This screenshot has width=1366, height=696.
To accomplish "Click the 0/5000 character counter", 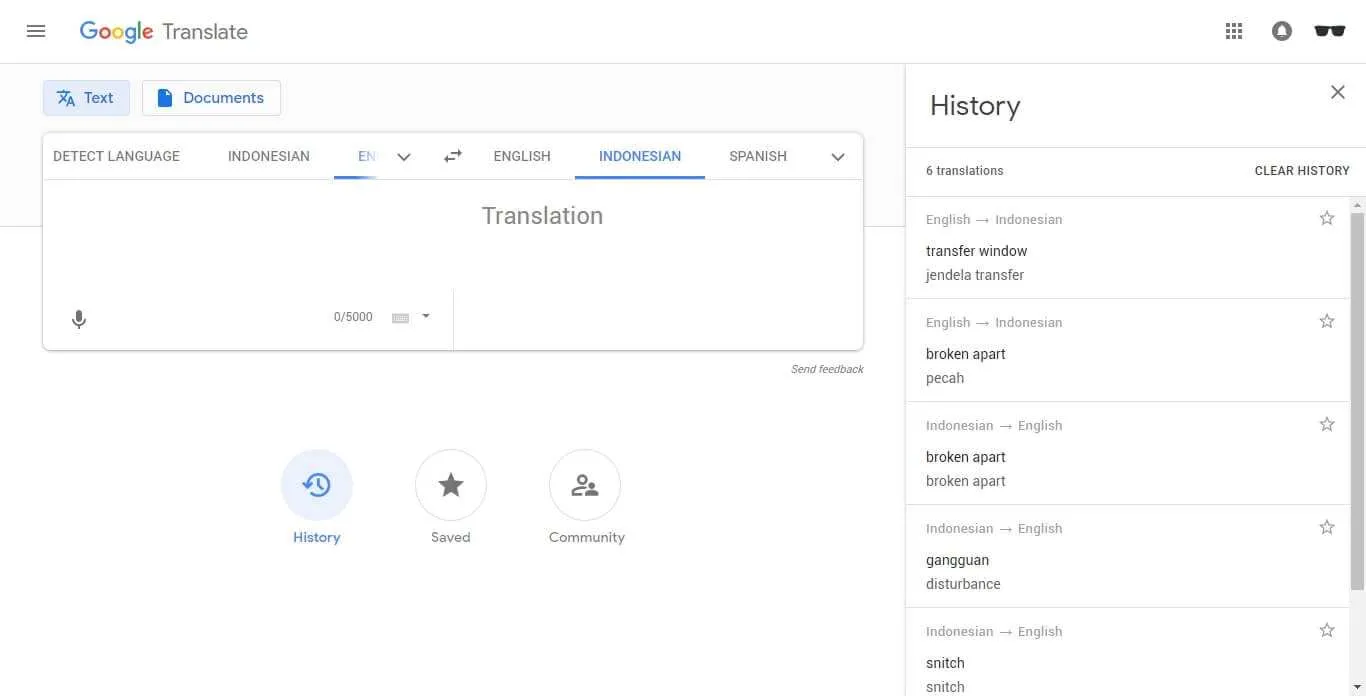I will (353, 317).
